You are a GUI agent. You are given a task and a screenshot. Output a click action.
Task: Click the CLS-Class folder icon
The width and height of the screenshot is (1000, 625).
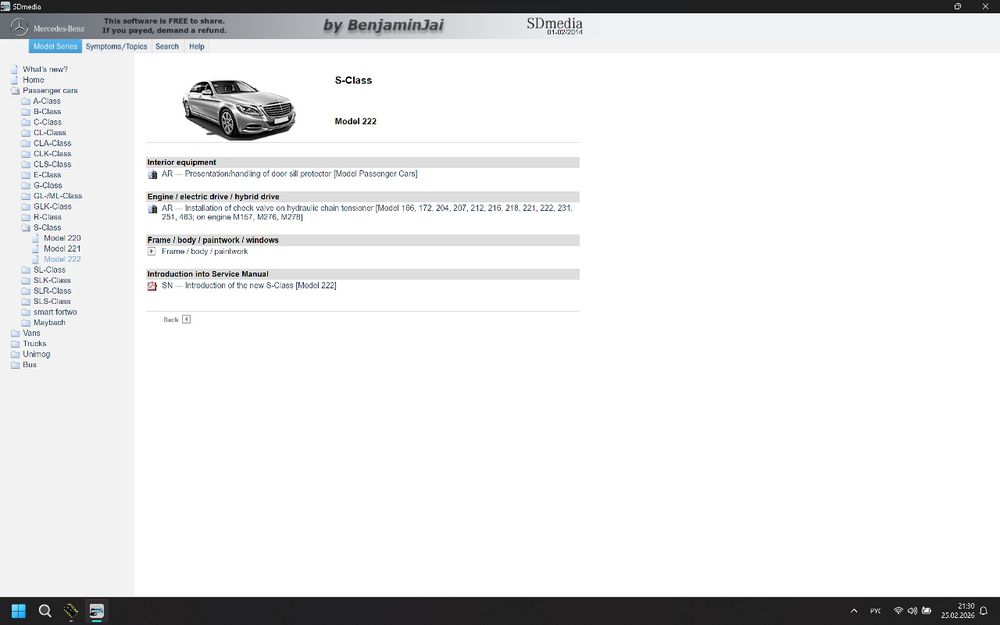[26, 164]
